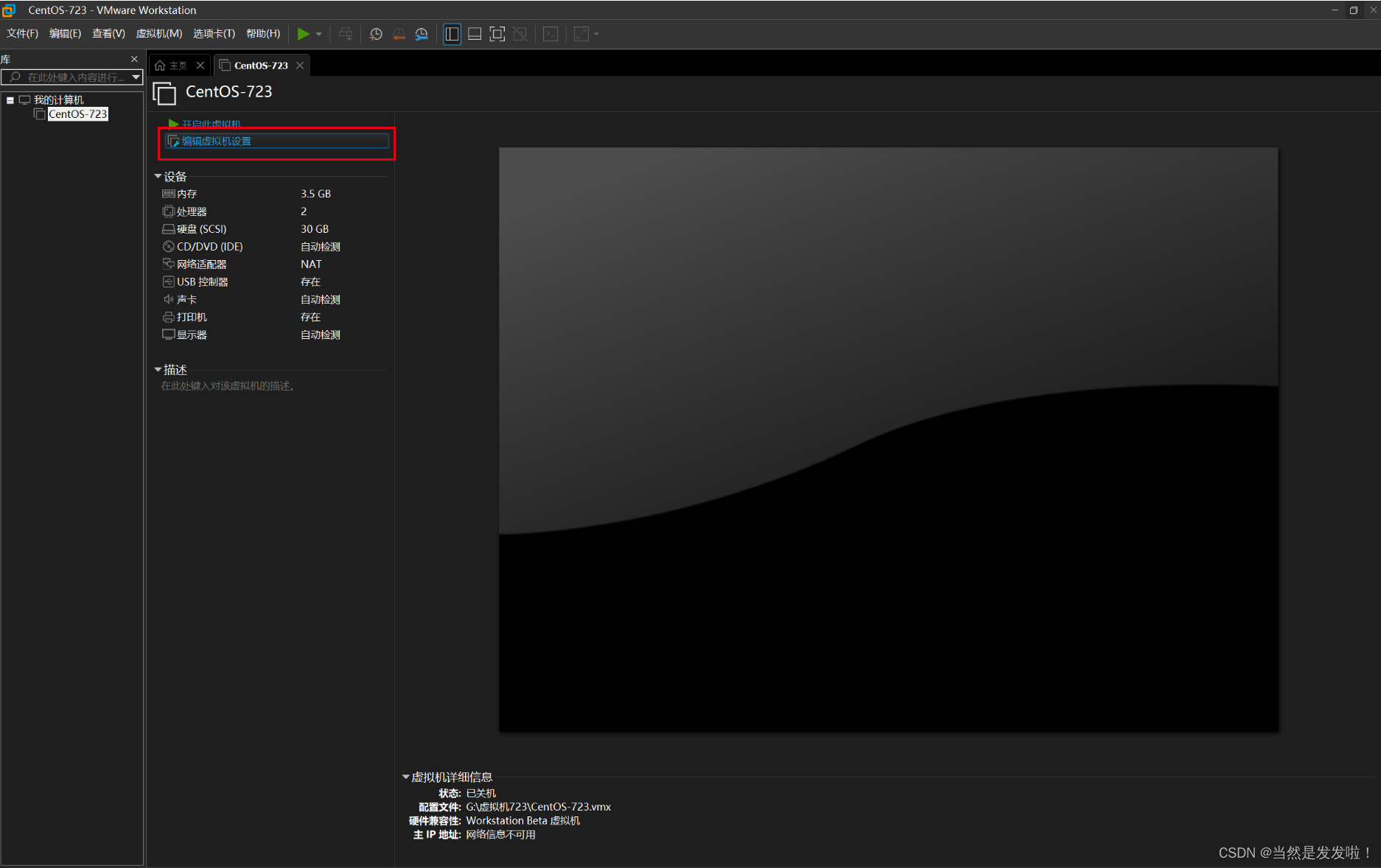Click the config file path CentOS-723.vmx

pos(538,807)
